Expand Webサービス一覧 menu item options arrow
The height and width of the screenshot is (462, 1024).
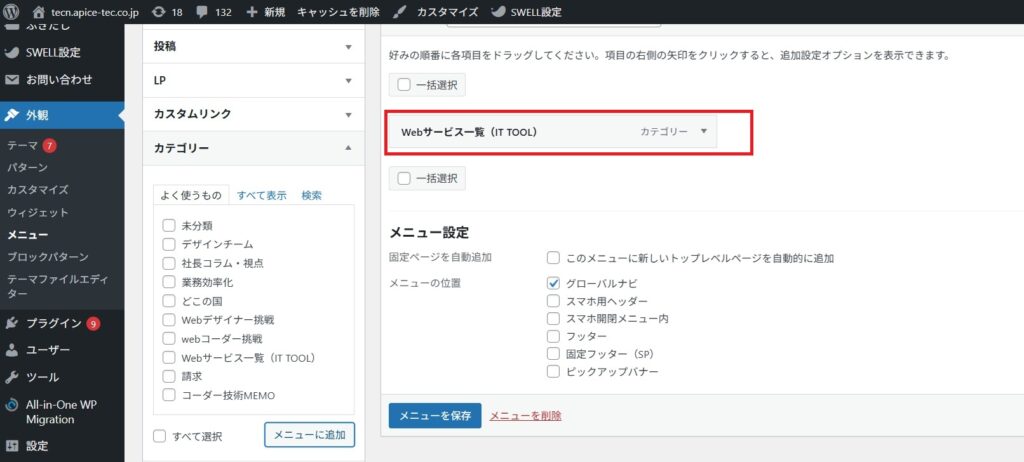pyautogui.click(x=703, y=131)
